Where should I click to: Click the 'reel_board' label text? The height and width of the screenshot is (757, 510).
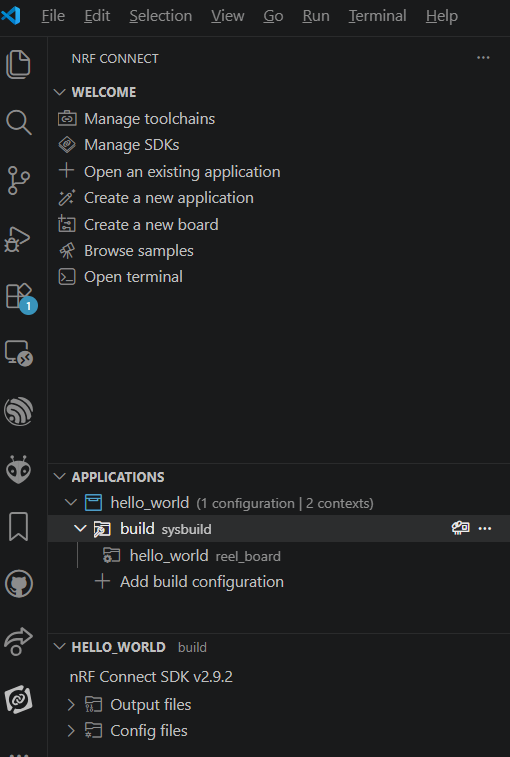[x=248, y=556]
